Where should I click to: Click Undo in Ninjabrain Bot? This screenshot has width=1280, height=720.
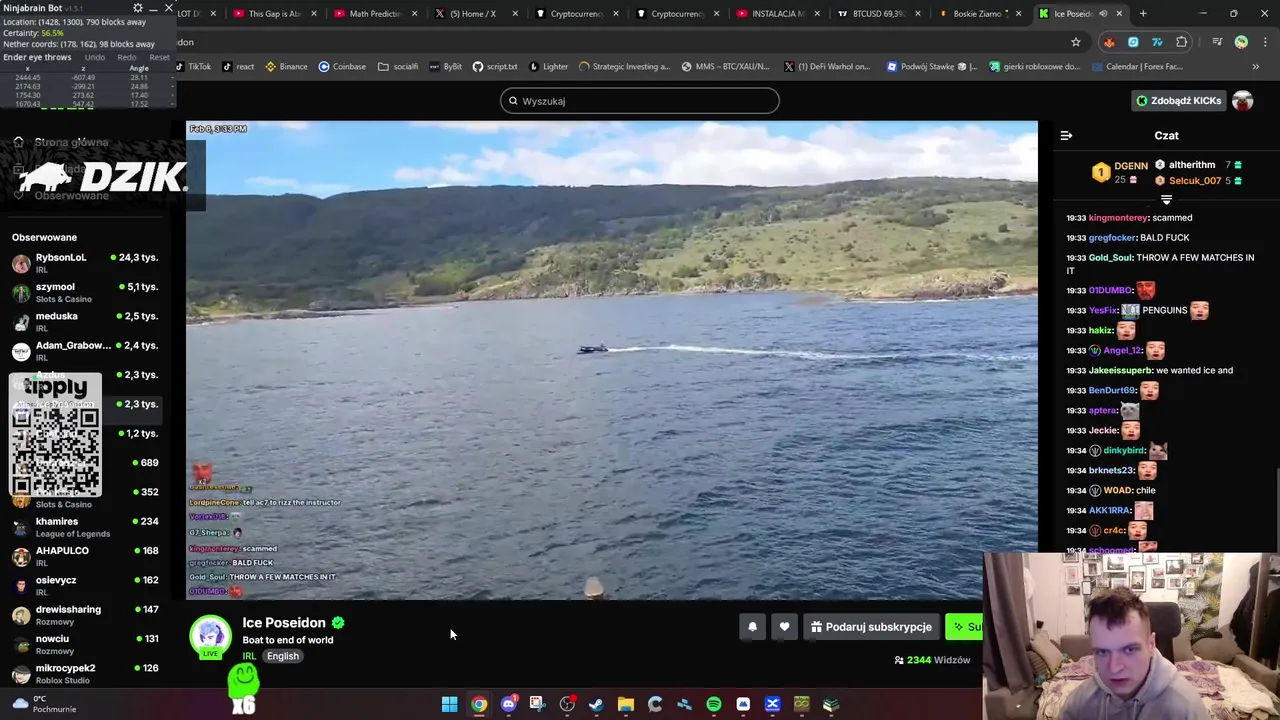(94, 57)
